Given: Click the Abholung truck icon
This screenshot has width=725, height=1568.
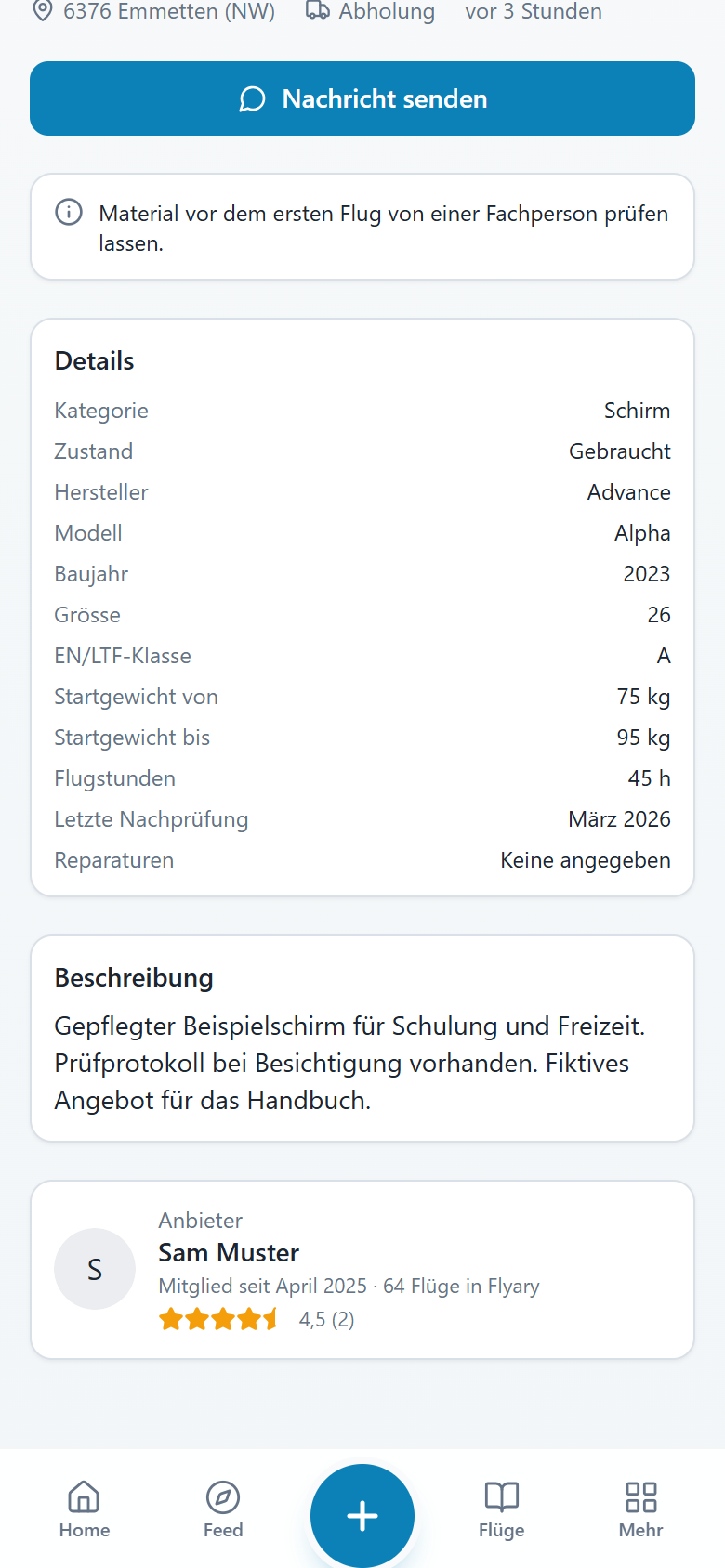Looking at the screenshot, I should point(318,11).
